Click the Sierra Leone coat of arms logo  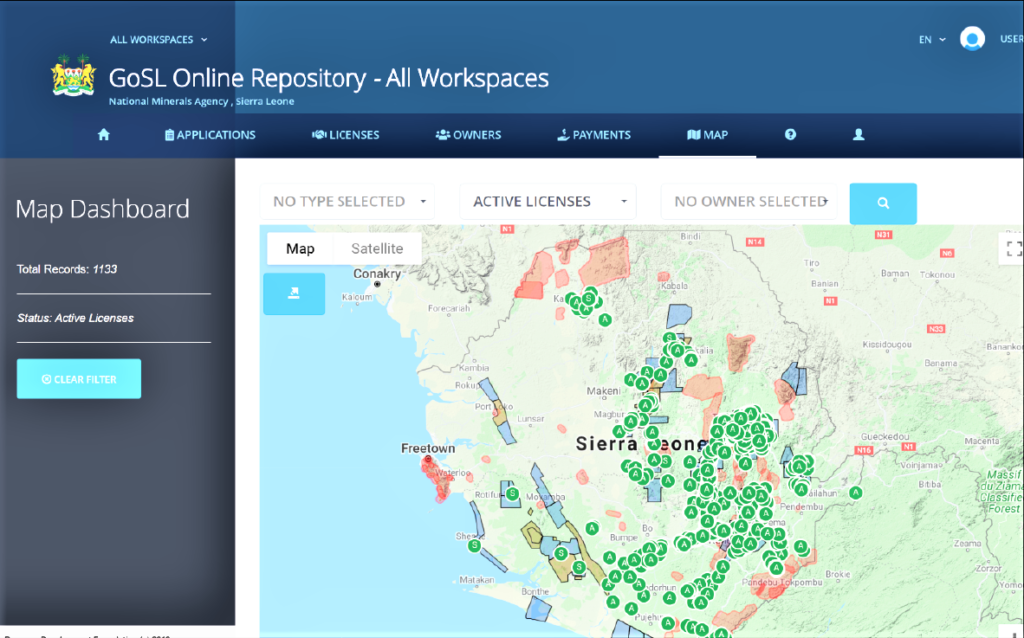[x=73, y=76]
